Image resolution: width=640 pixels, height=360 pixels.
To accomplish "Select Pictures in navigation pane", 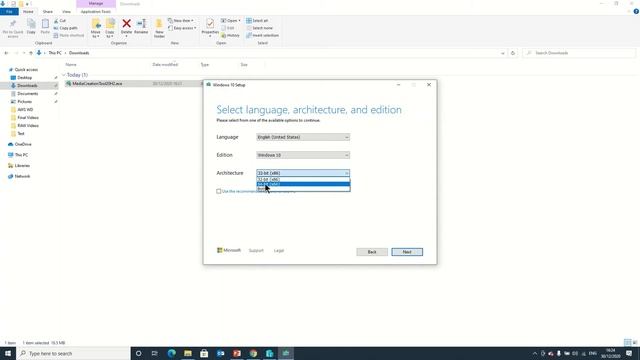I will pos(24,102).
